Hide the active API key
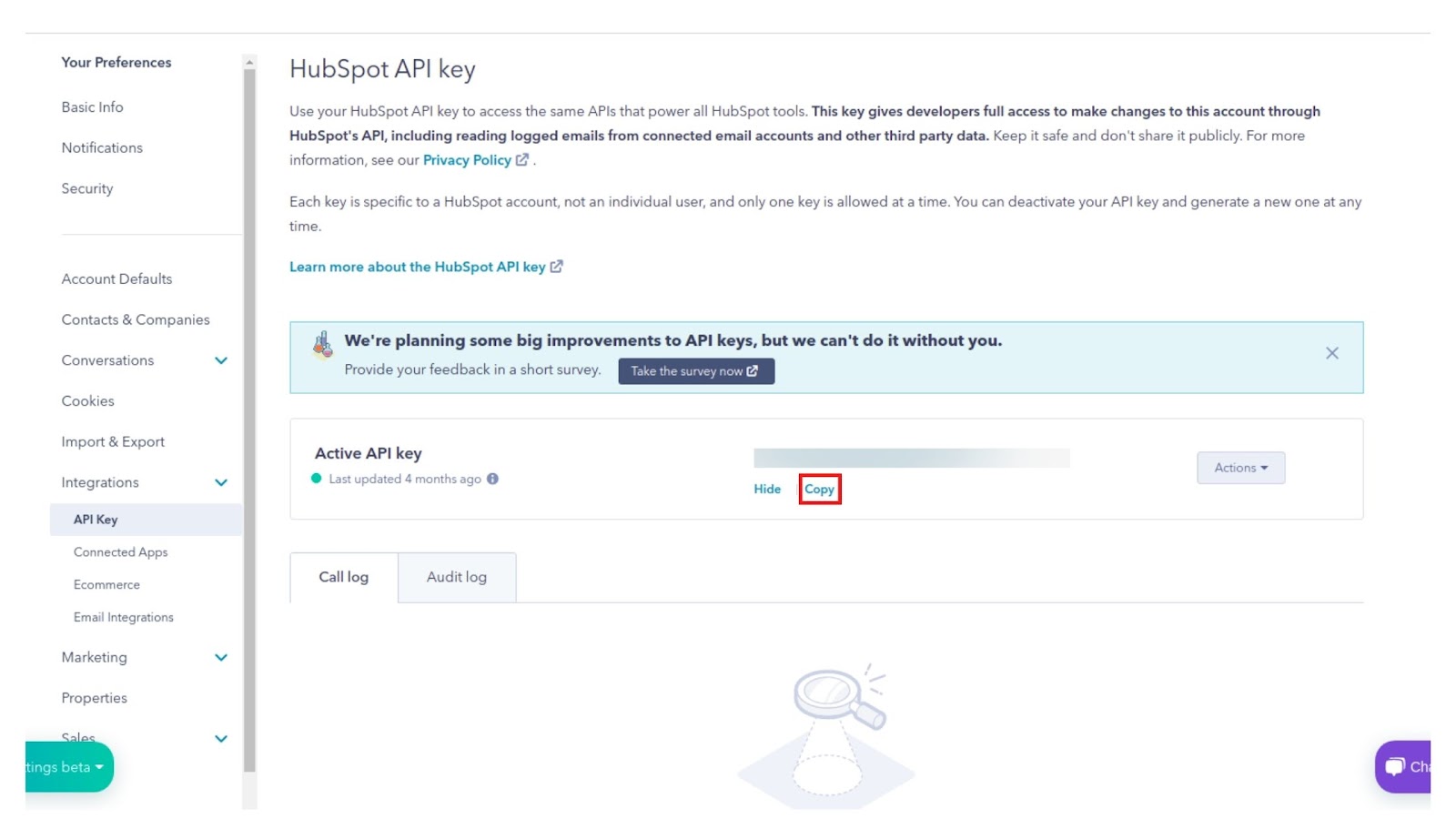Image resolution: width=1456 pixels, height=819 pixels. click(x=767, y=490)
